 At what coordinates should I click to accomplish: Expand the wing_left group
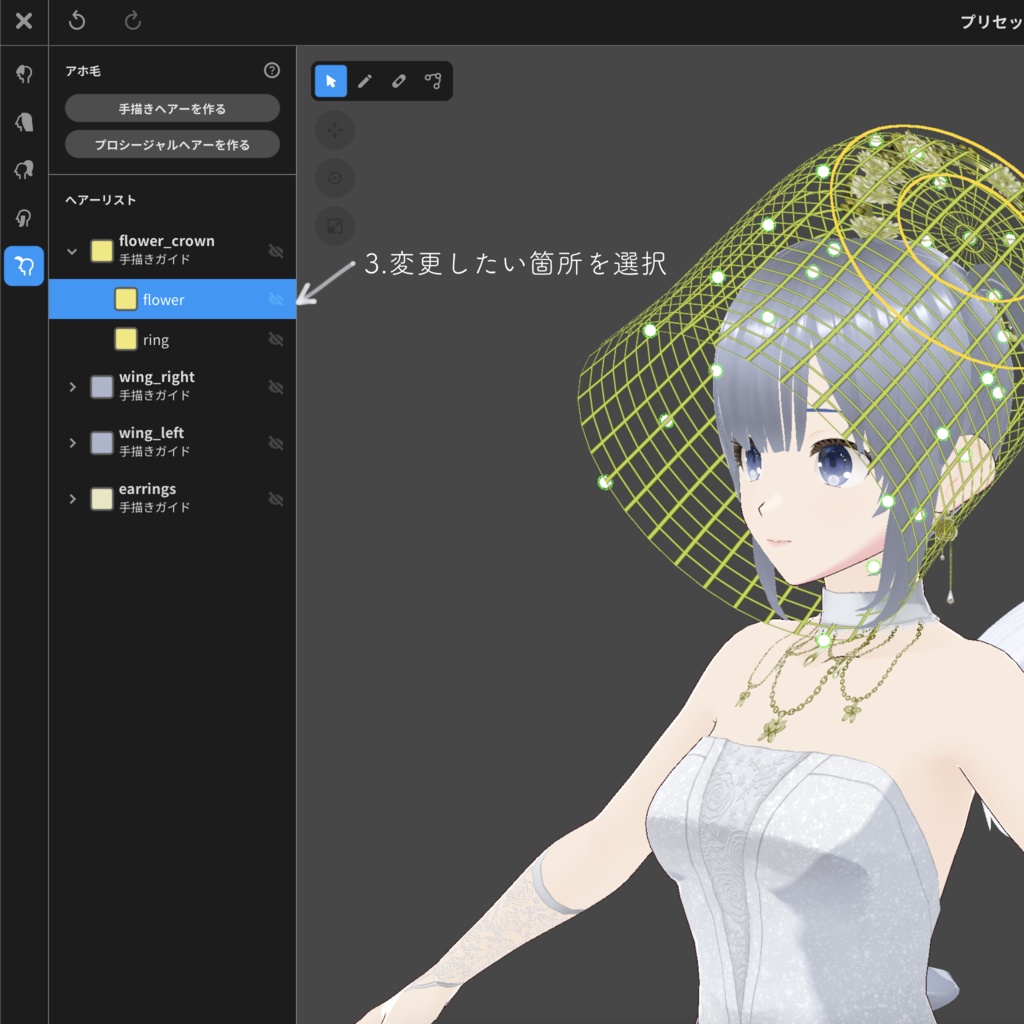click(71, 442)
